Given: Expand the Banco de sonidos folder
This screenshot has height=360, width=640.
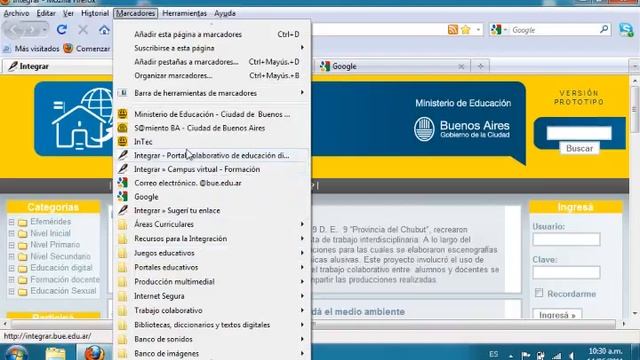Looking at the screenshot, I should pos(212,339).
